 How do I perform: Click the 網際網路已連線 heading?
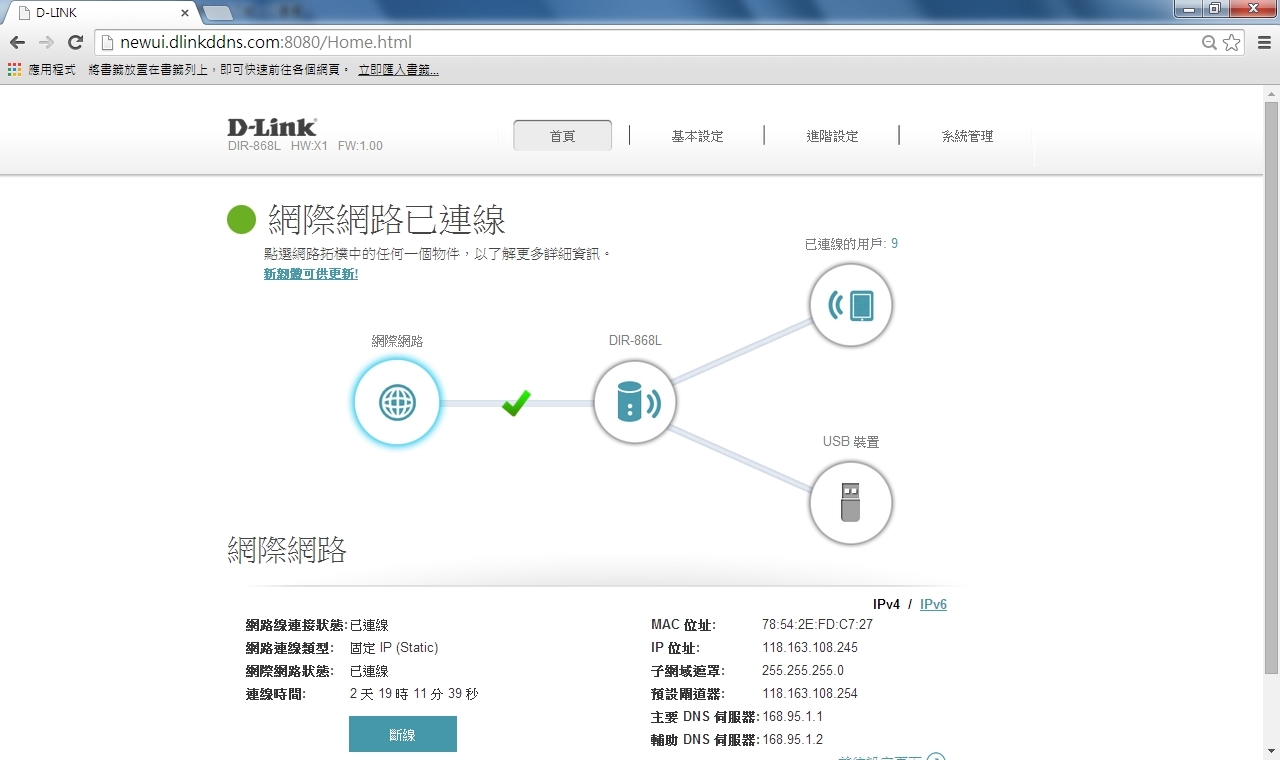[x=386, y=219]
